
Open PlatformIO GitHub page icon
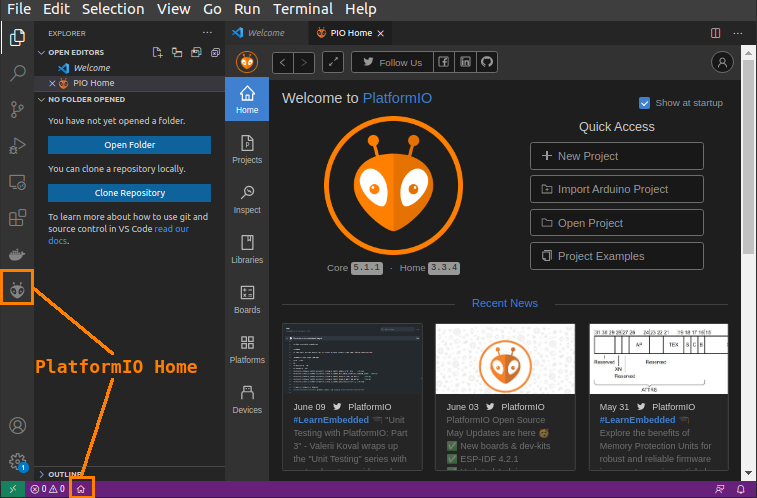[487, 62]
